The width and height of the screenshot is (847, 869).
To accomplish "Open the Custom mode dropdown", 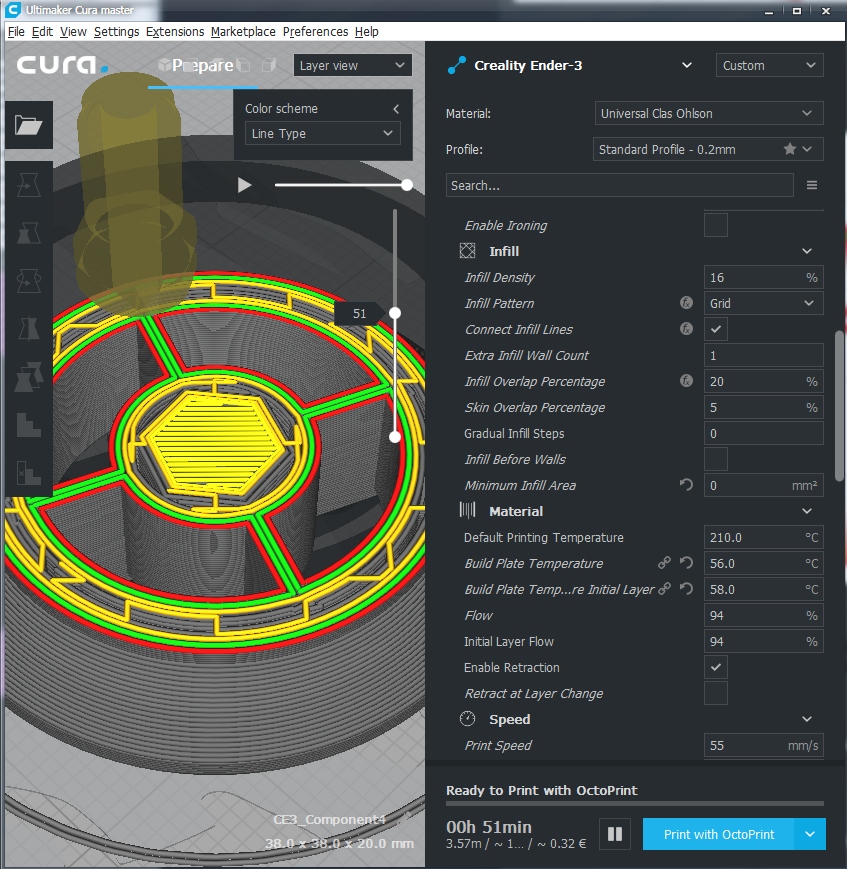I will [769, 65].
